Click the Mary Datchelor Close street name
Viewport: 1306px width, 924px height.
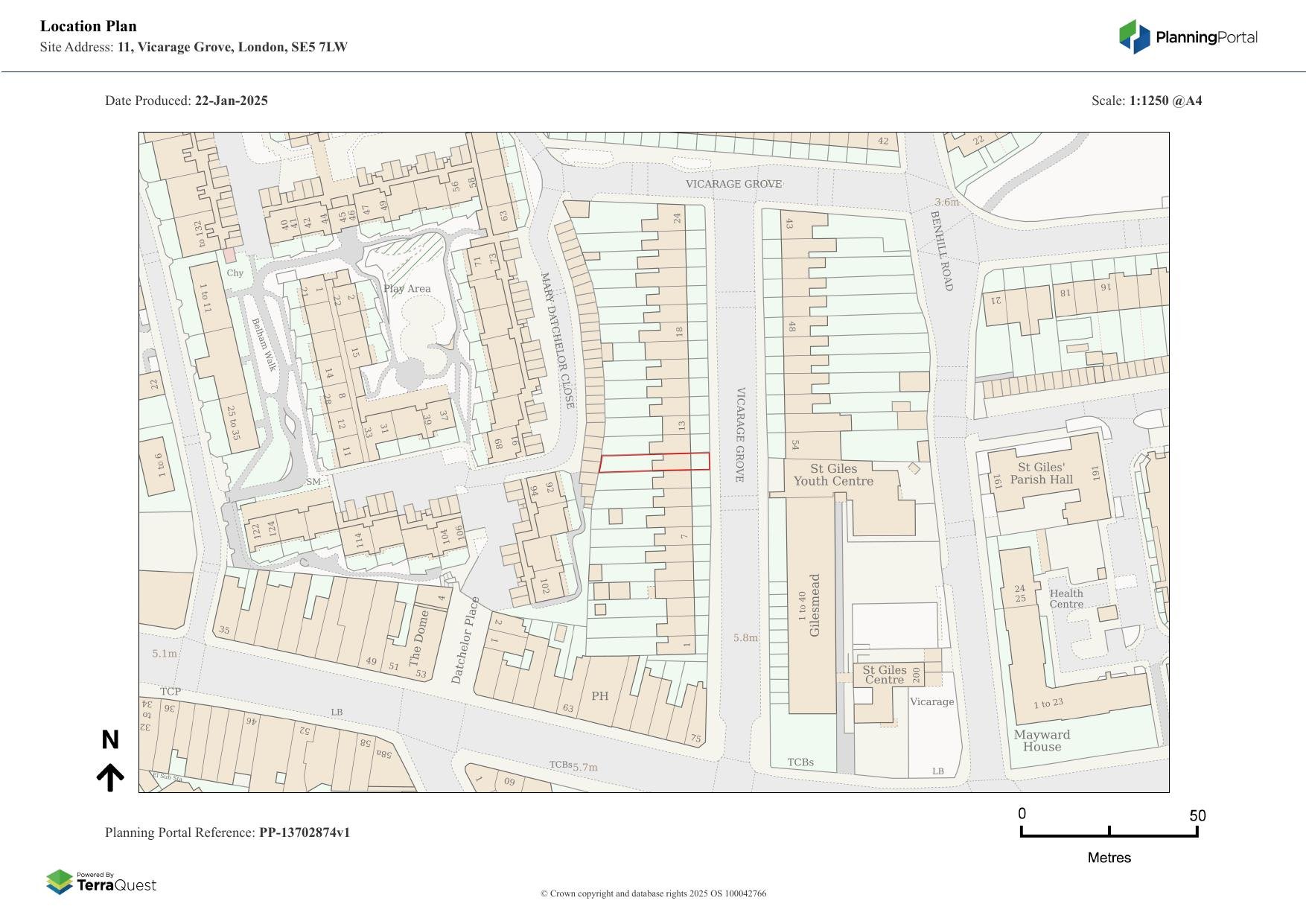coord(558,340)
